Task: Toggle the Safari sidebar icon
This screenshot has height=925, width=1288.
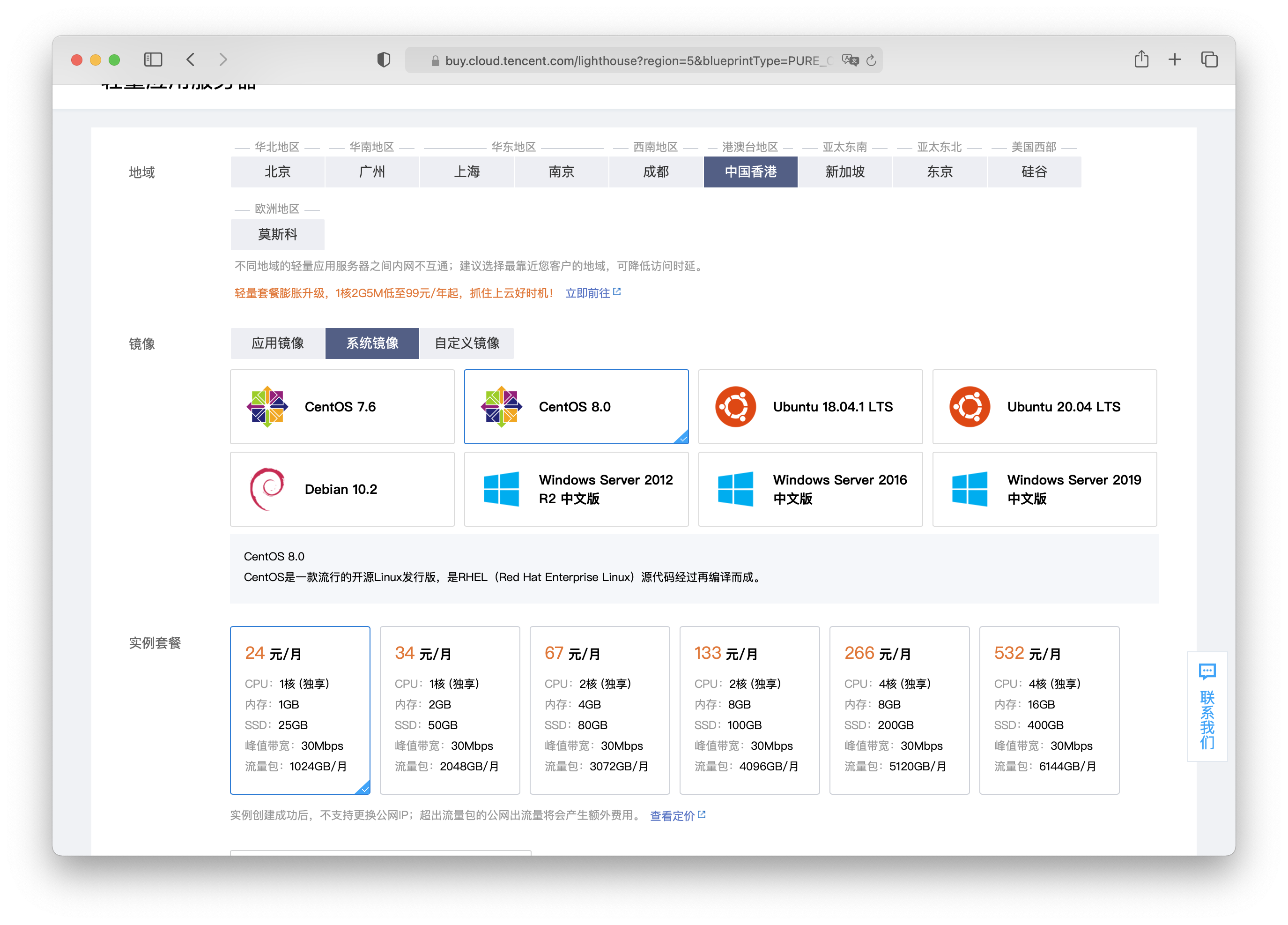Action: coord(153,60)
